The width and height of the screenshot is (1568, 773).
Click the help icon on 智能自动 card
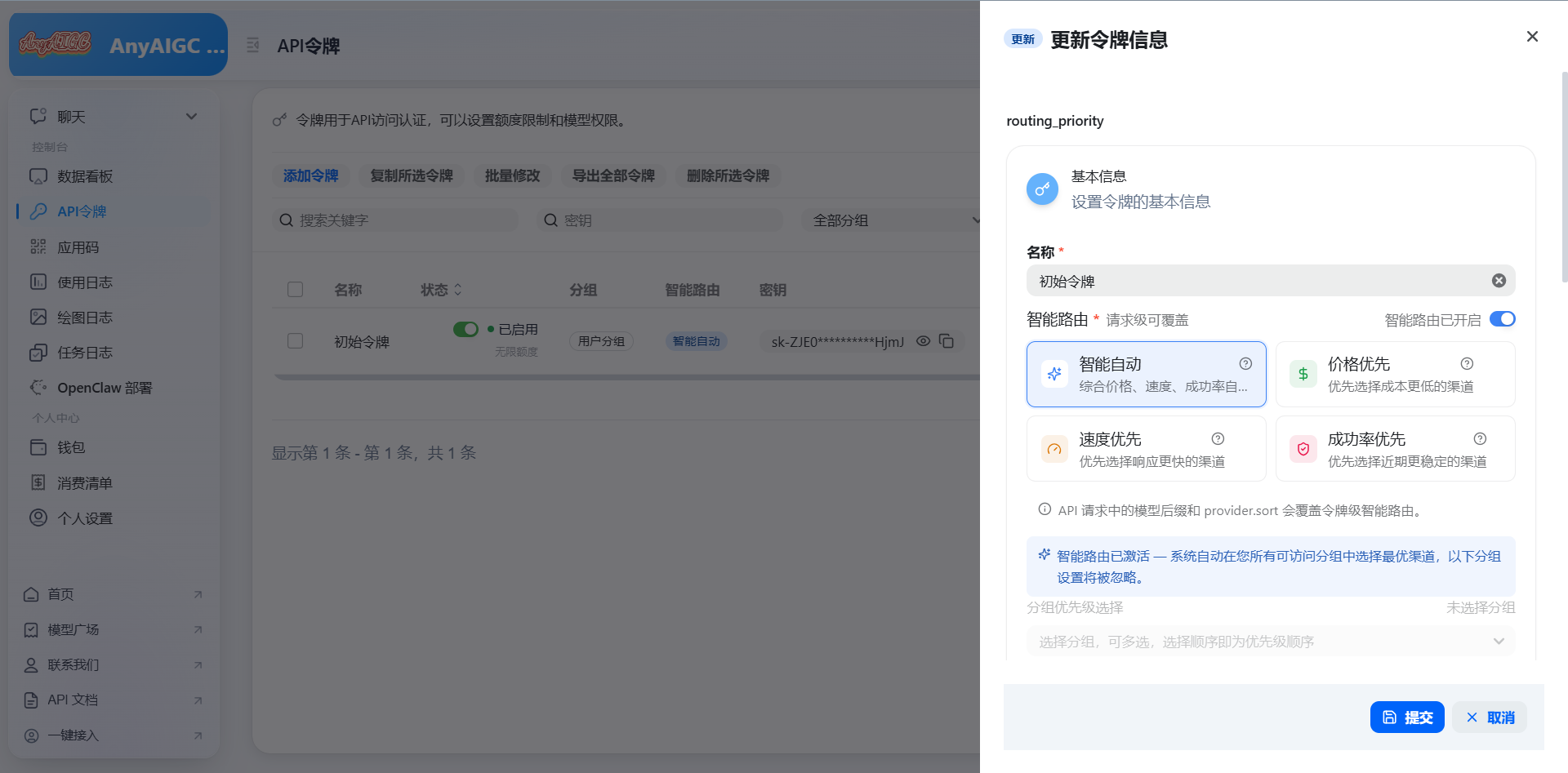pos(1245,364)
